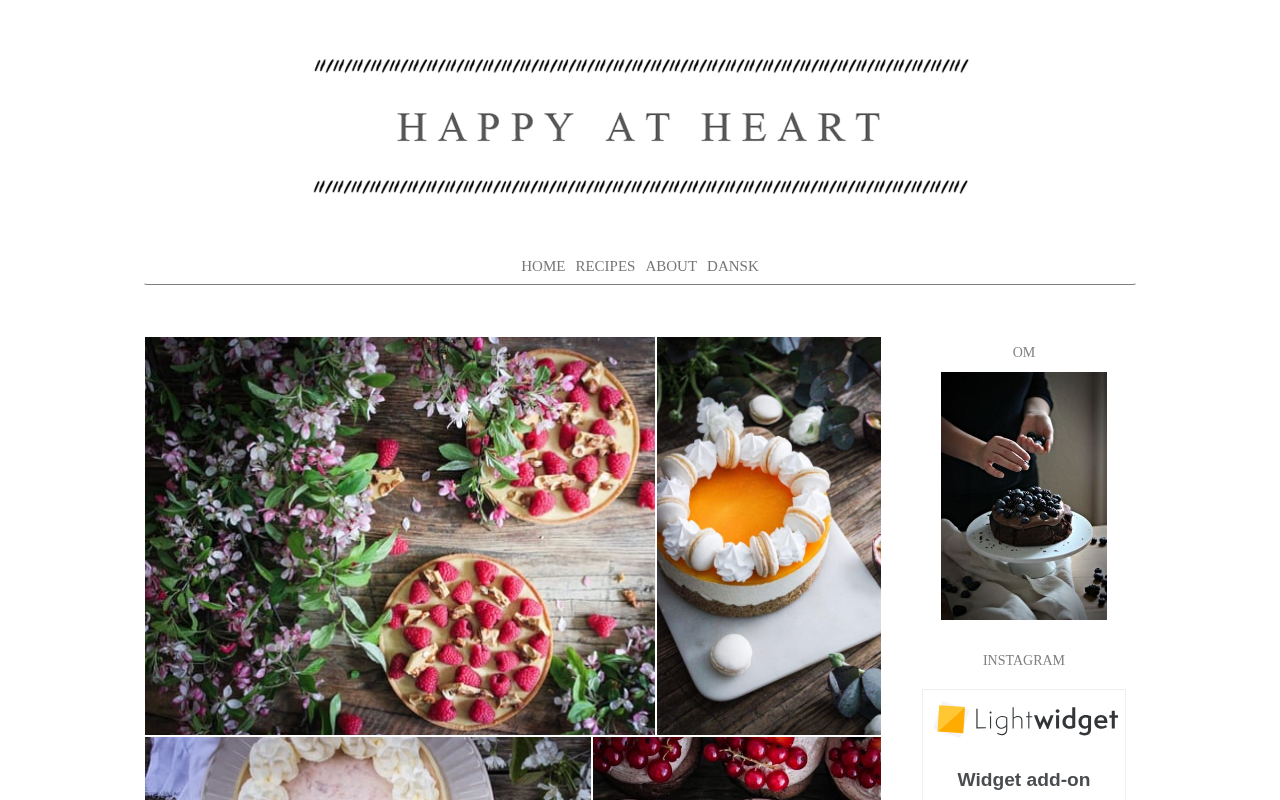The height and width of the screenshot is (800, 1280).
Task: Open the cream-topped cake photo at bottom
Action: (368, 769)
